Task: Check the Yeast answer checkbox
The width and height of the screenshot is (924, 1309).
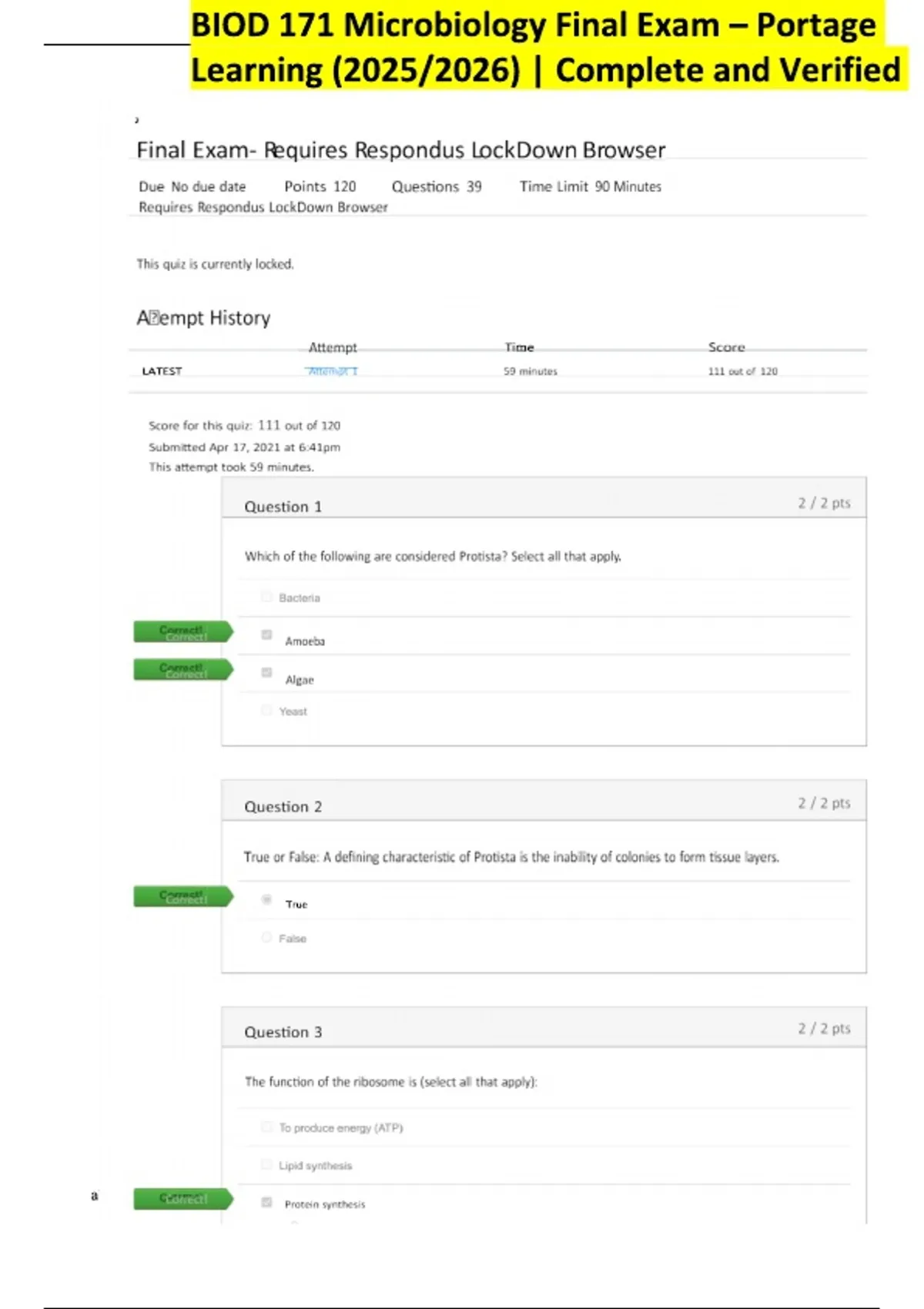Action: click(x=266, y=710)
